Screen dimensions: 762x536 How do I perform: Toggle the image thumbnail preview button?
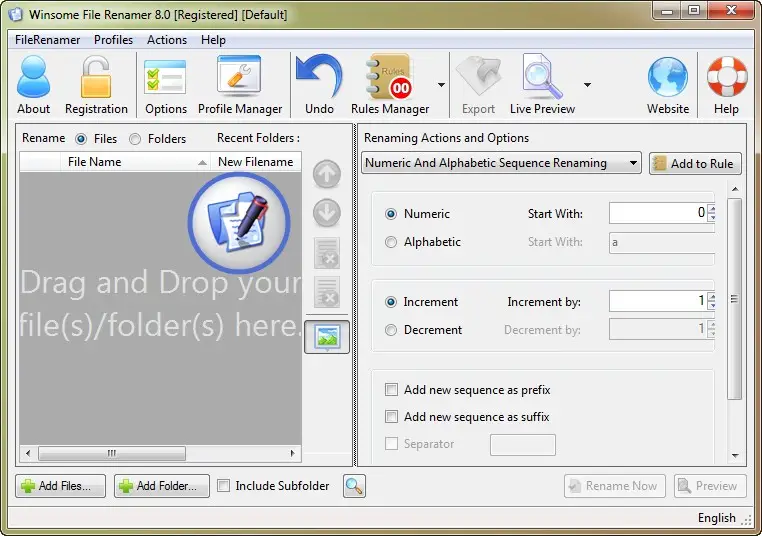click(327, 336)
